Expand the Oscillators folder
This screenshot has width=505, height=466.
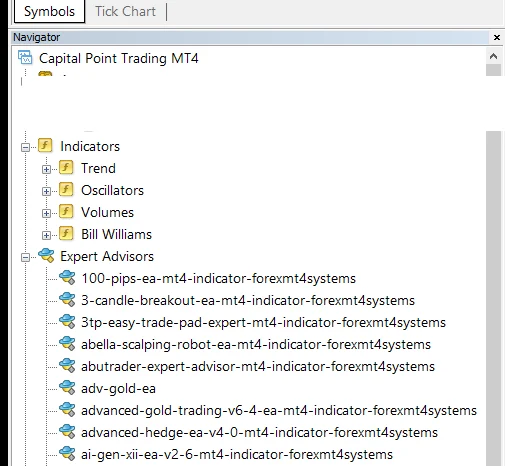46,191
